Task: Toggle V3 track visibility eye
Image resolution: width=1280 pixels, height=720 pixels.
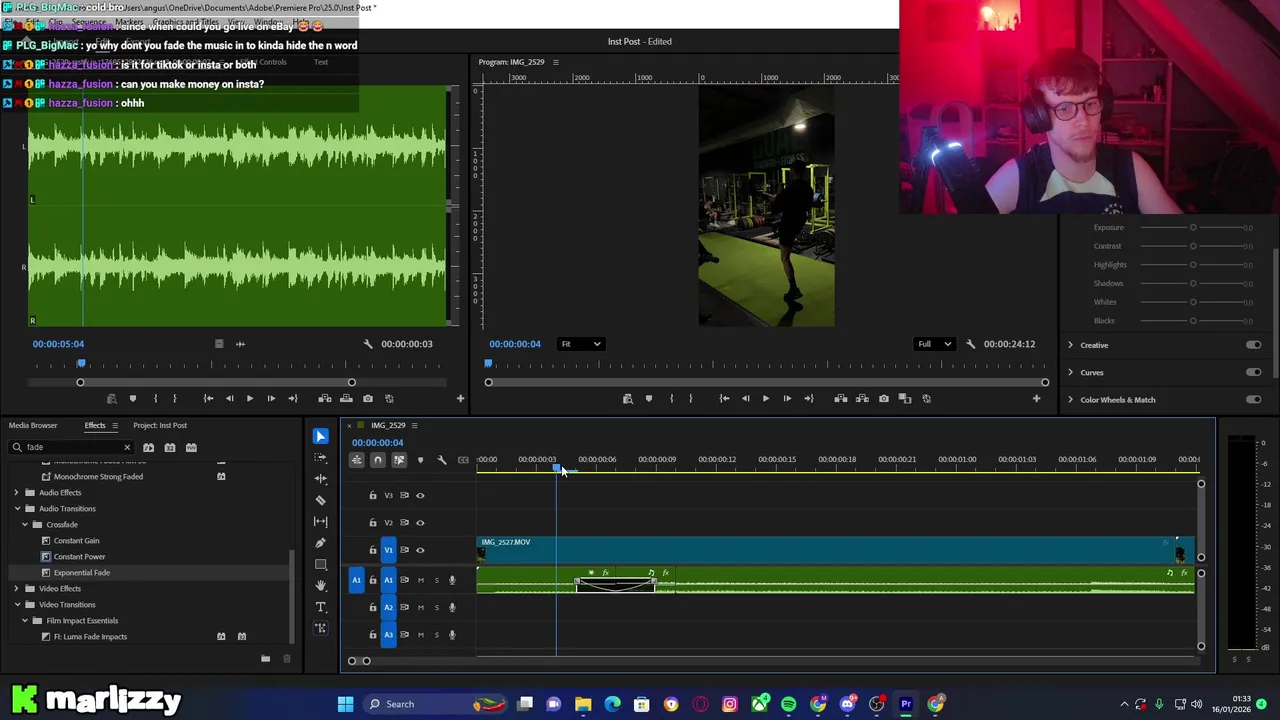Action: (x=420, y=495)
